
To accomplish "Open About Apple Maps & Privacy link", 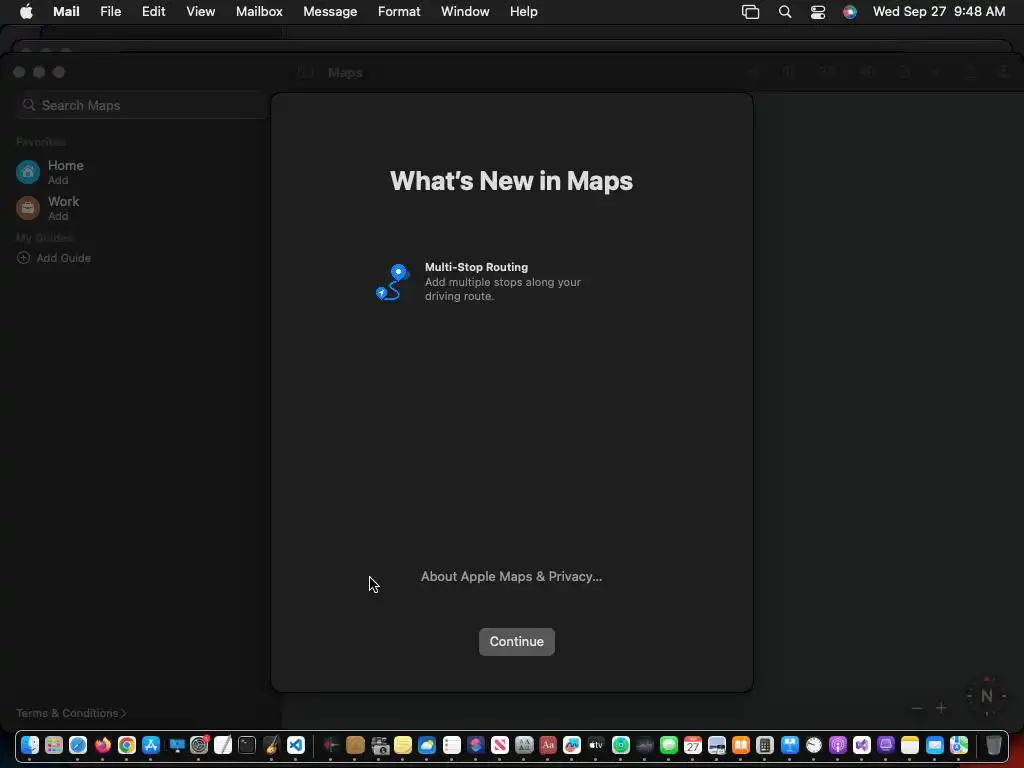I will click(511, 576).
